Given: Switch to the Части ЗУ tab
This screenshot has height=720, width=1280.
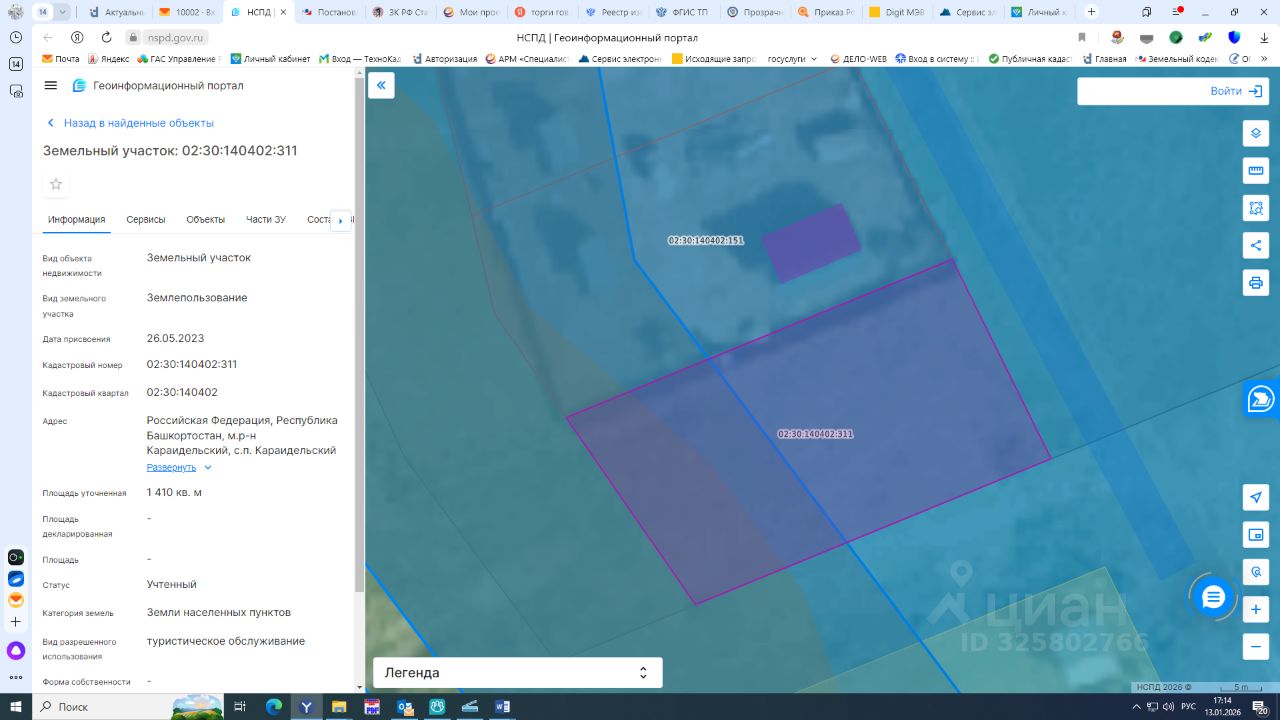Looking at the screenshot, I should 266,220.
